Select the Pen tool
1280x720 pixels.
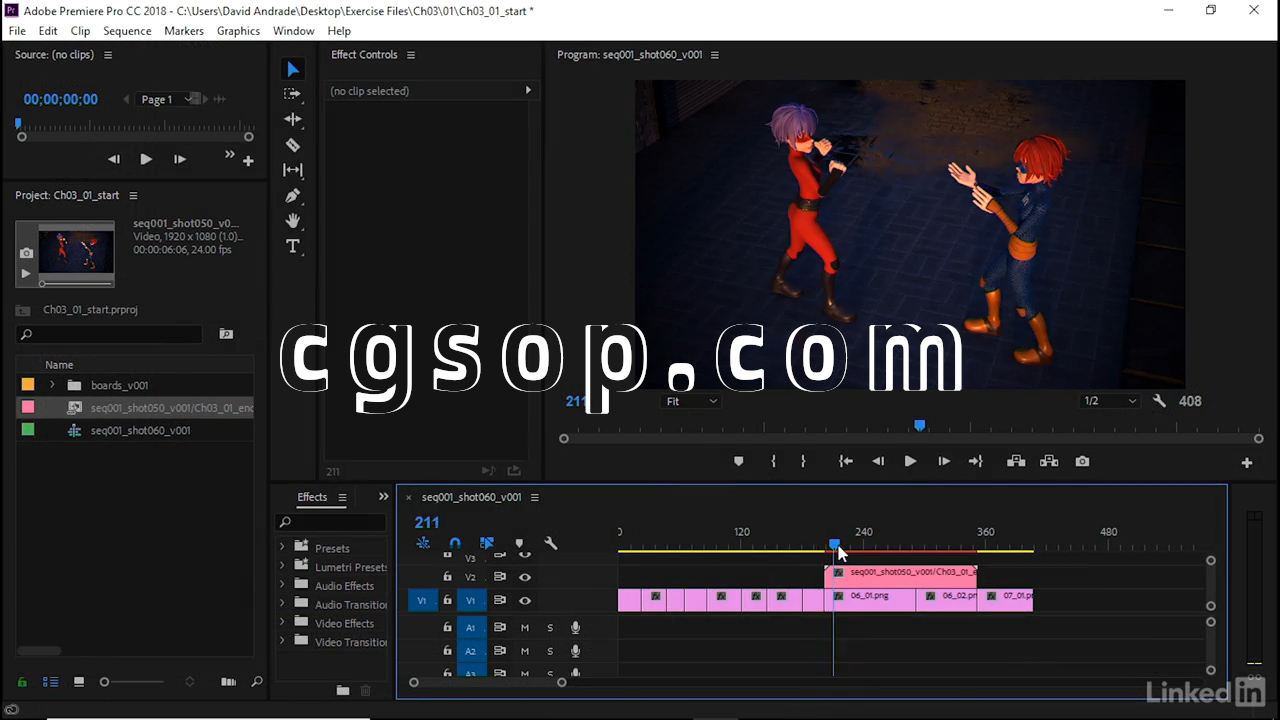[292, 196]
